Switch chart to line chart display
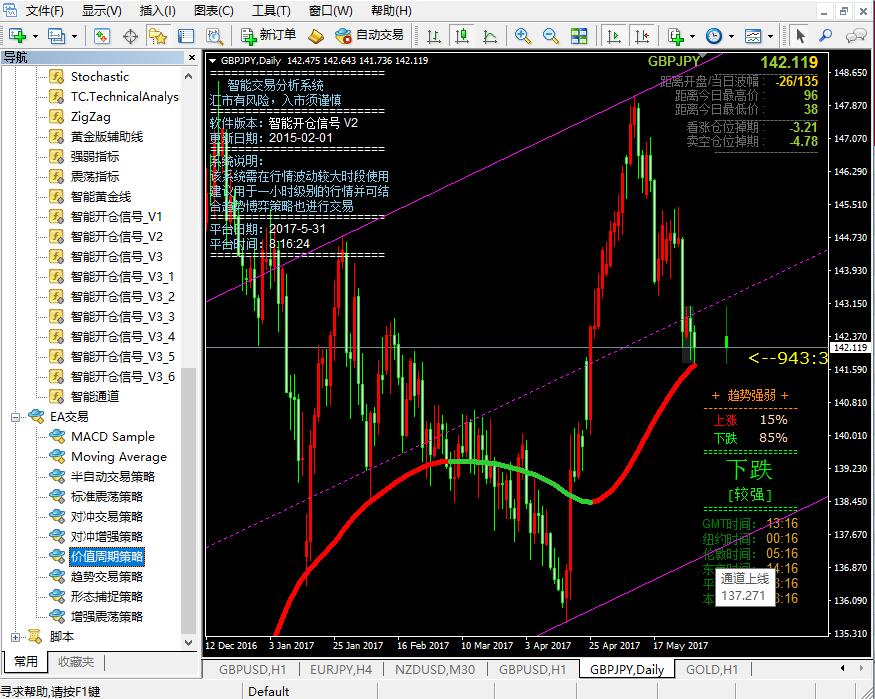875x699 pixels. point(489,36)
